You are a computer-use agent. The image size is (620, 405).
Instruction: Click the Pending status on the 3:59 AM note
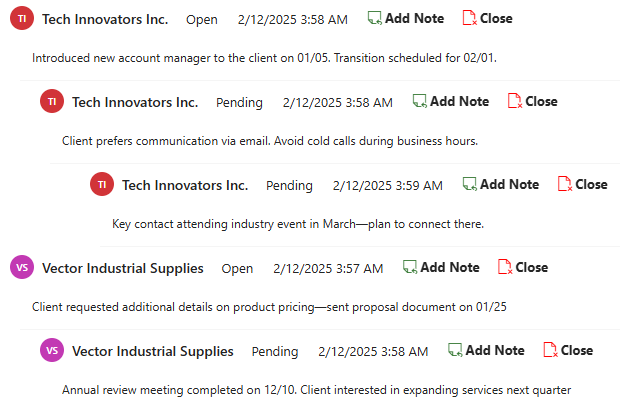pos(289,185)
